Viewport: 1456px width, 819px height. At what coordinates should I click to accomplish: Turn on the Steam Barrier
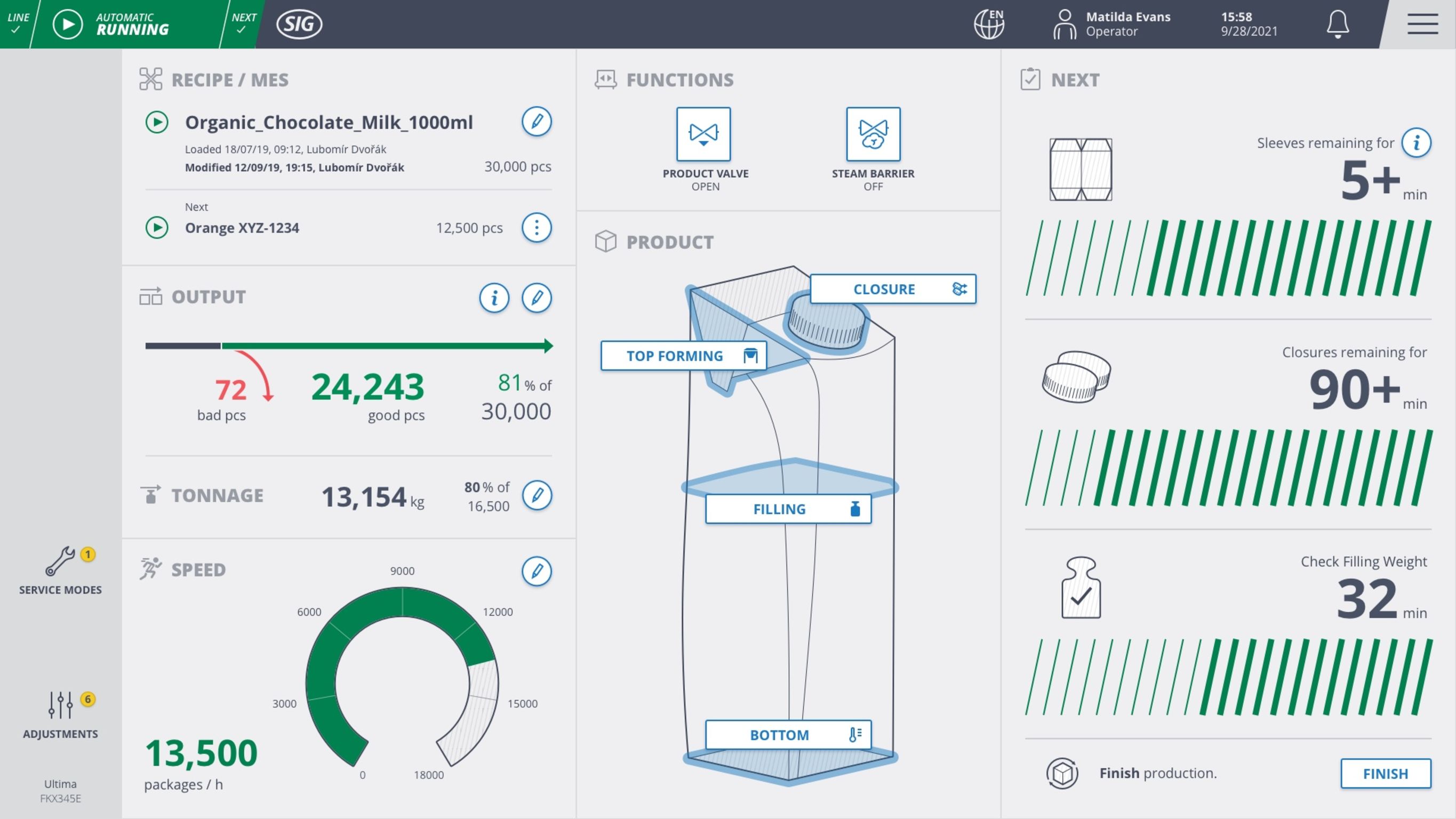[x=873, y=134]
